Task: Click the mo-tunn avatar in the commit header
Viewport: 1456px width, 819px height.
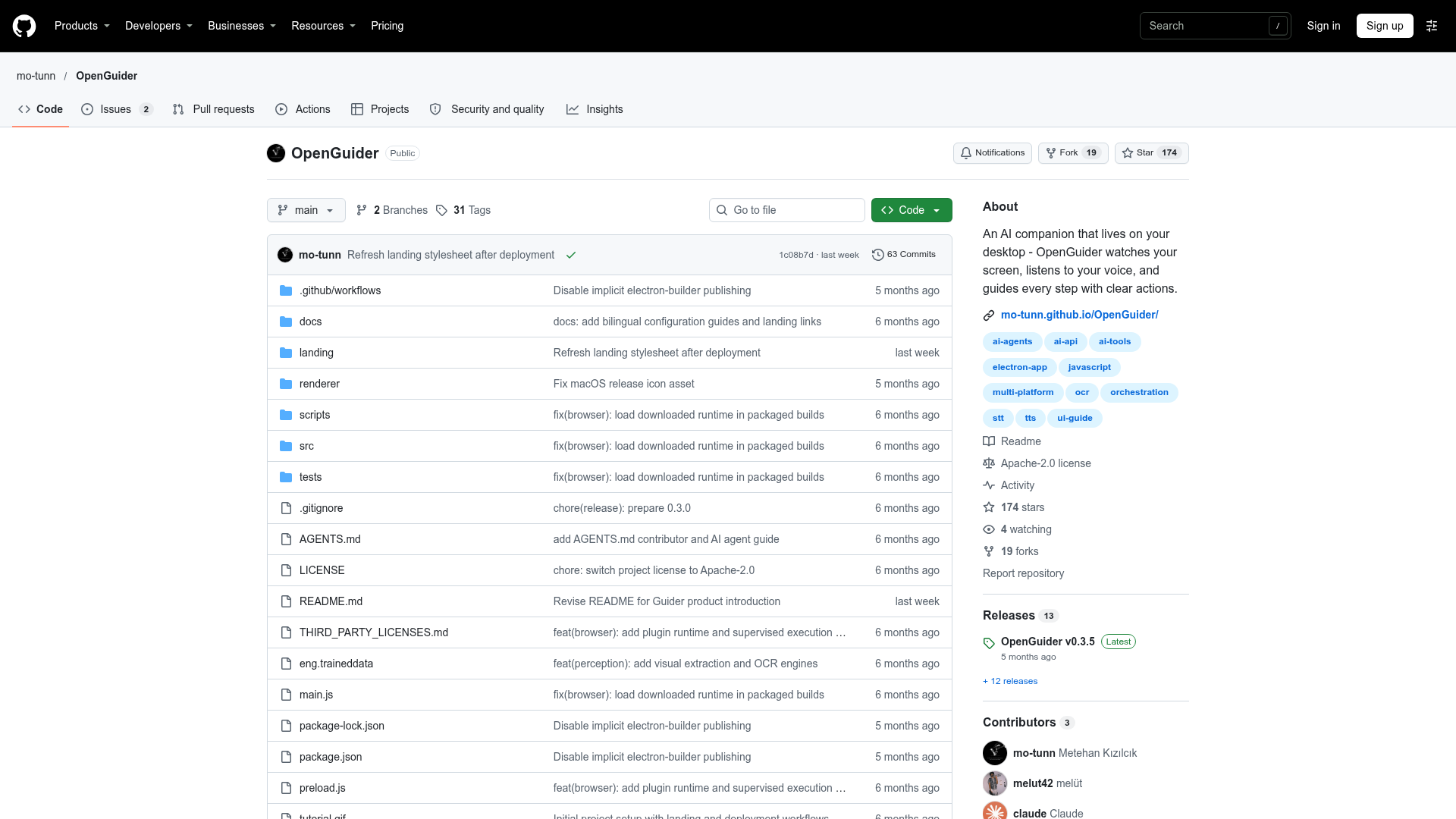Action: (285, 255)
